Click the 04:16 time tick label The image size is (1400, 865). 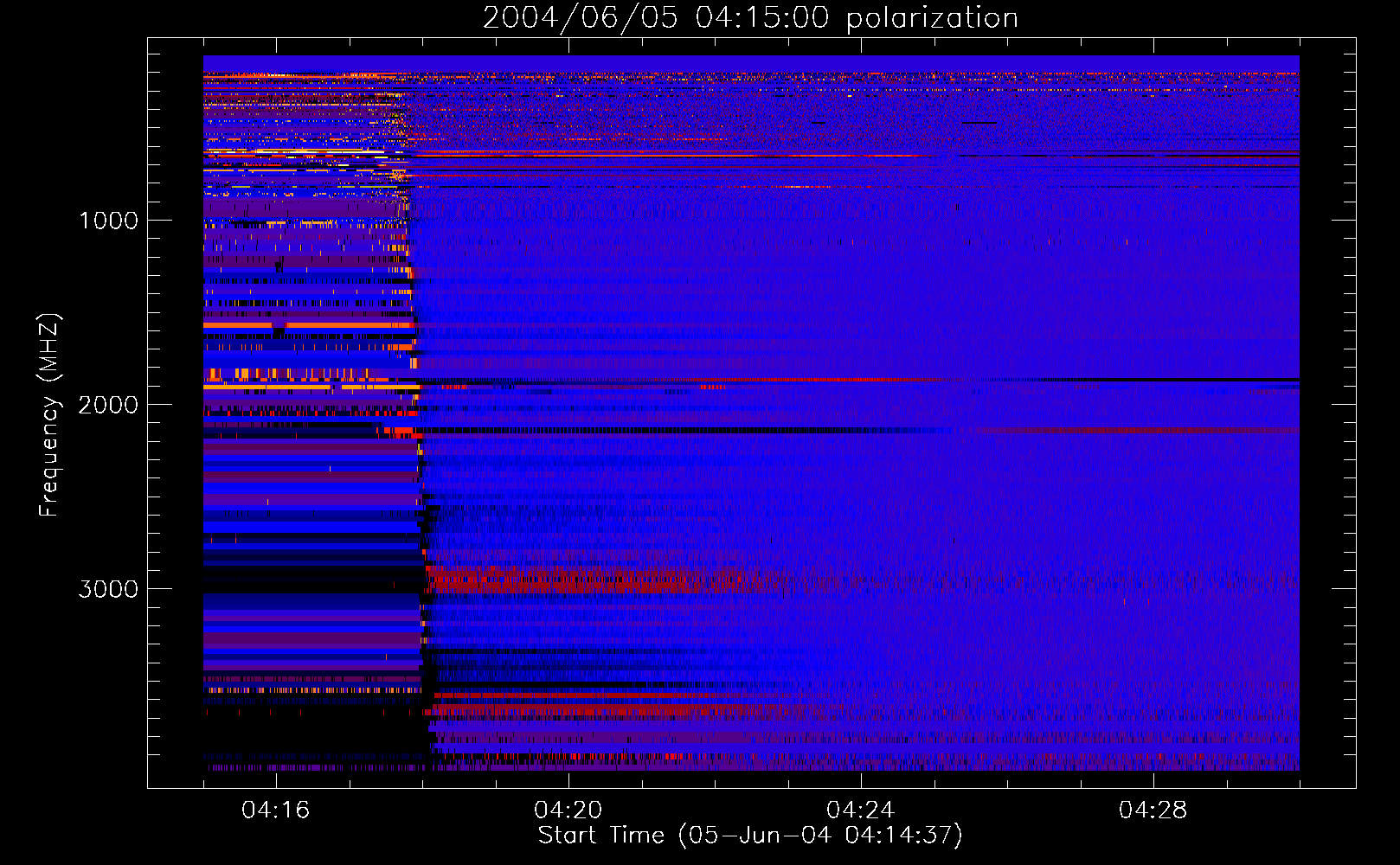tap(275, 811)
